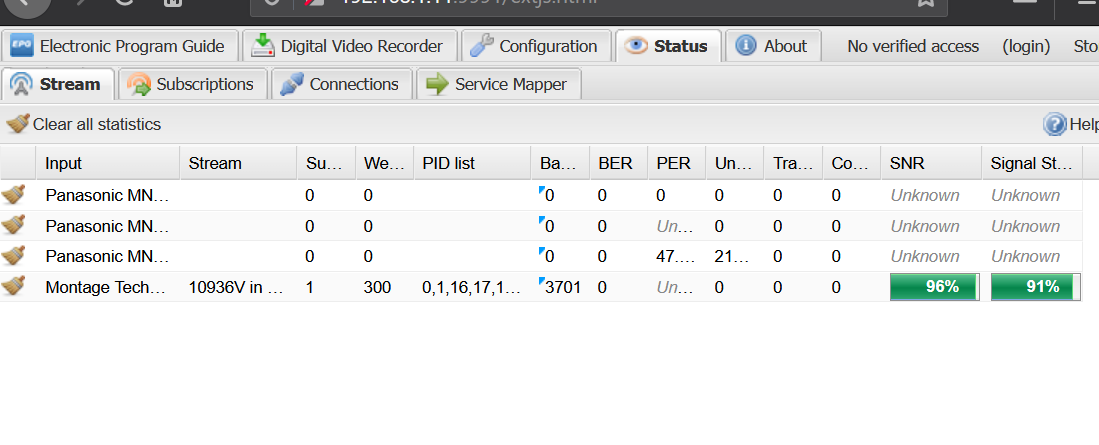Image resolution: width=1099 pixels, height=445 pixels.
Task: Select the 10936V stream cell
Action: (x=237, y=287)
